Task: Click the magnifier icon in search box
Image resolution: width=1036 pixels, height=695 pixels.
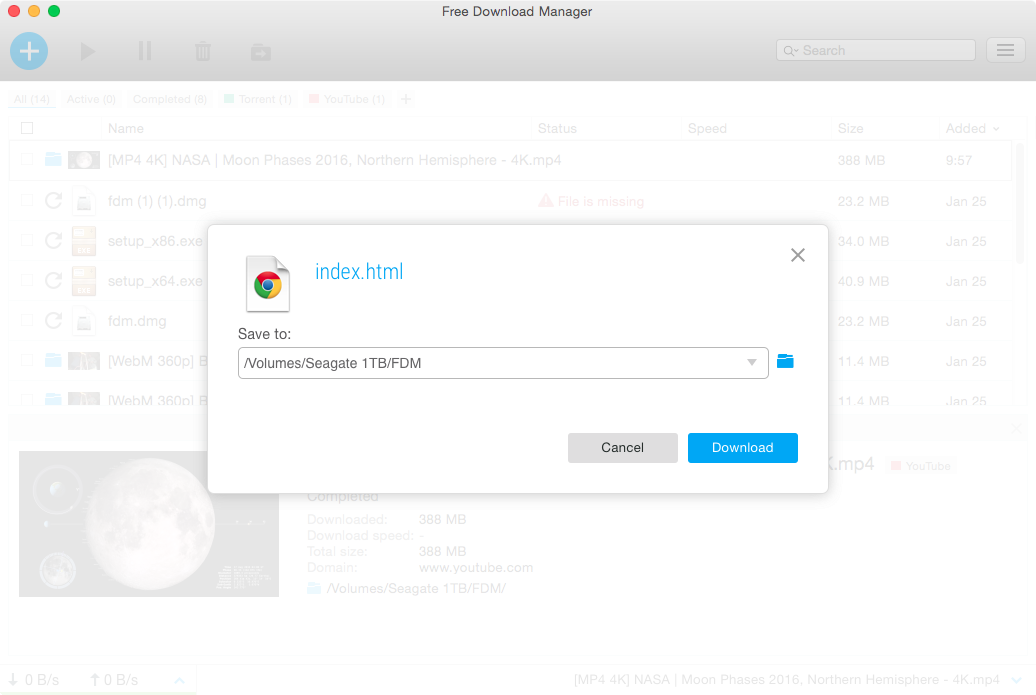Action: coord(790,51)
